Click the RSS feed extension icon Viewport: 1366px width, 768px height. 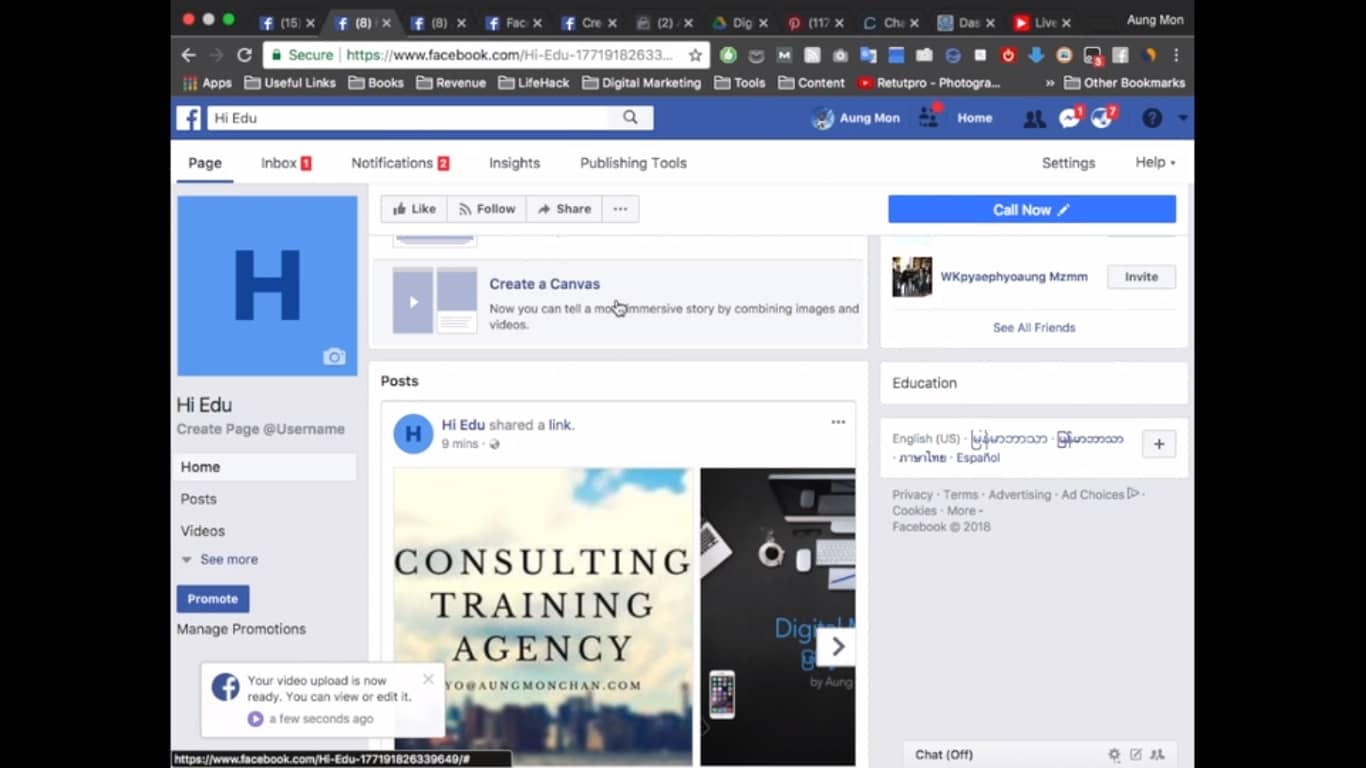[x=813, y=55]
